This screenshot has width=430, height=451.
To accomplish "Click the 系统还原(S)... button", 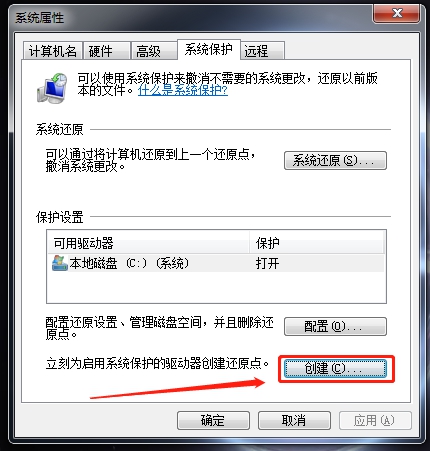I will tap(335, 161).
